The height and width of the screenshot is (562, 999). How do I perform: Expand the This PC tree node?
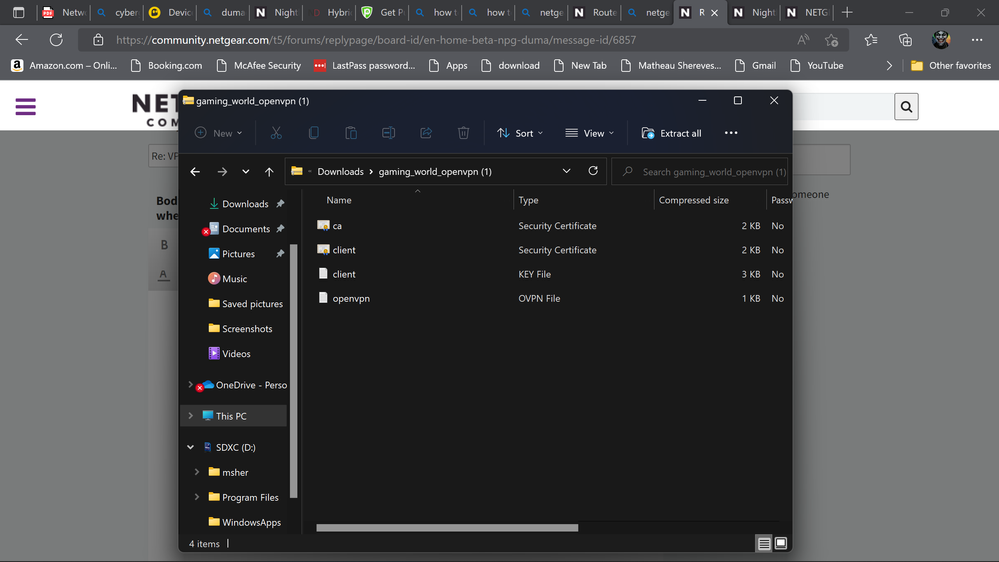coord(191,416)
